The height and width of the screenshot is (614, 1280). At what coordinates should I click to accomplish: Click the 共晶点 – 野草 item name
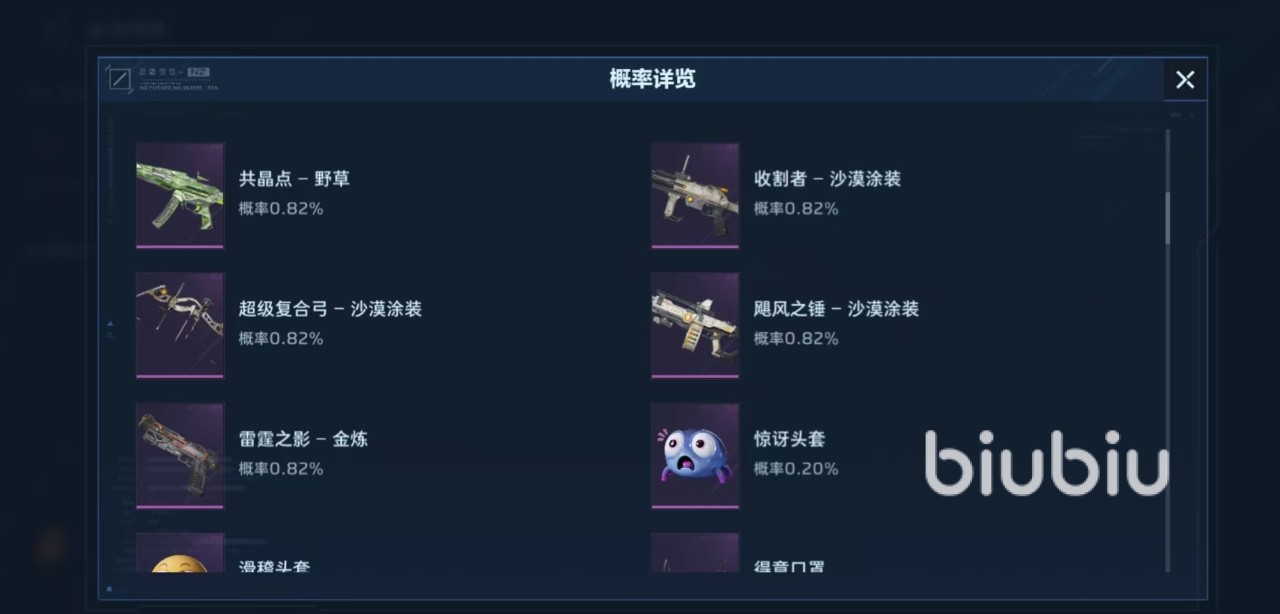coord(294,179)
